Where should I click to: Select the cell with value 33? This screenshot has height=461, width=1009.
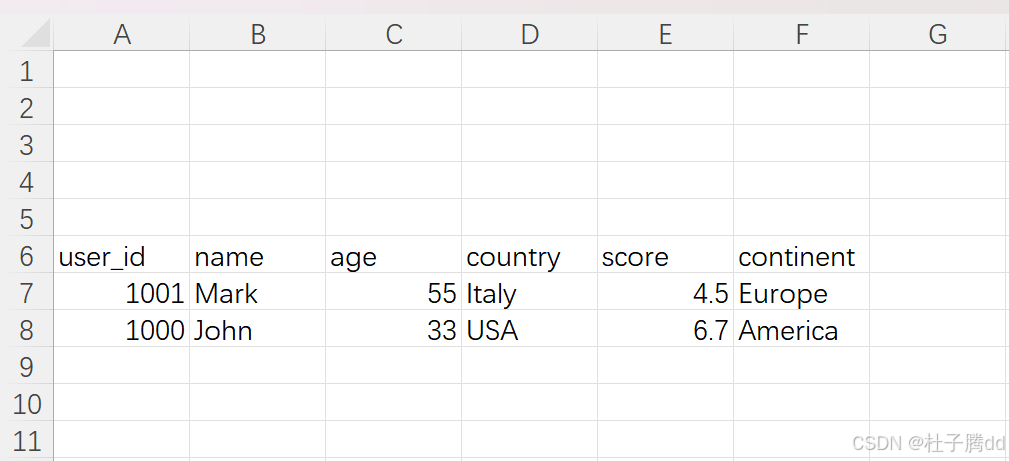394,330
